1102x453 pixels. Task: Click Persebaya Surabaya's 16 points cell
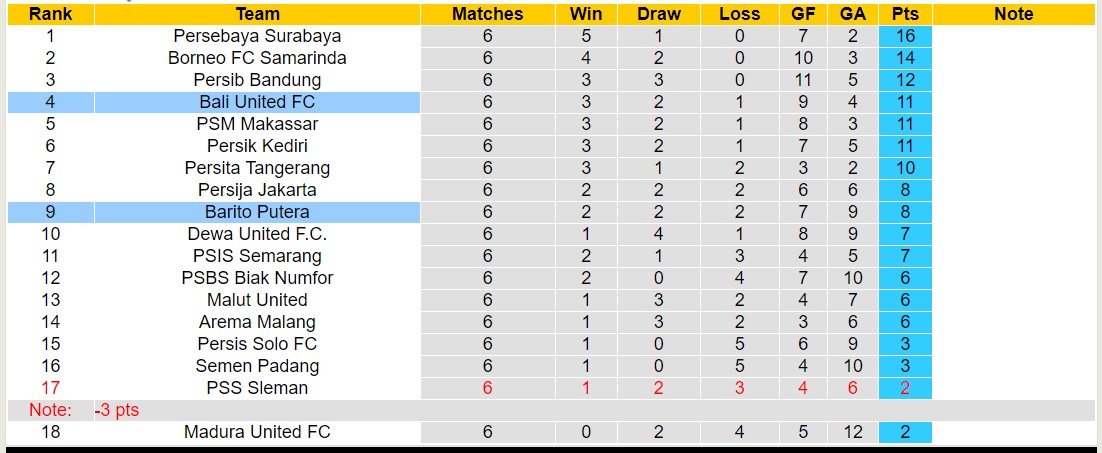pyautogui.click(x=904, y=36)
